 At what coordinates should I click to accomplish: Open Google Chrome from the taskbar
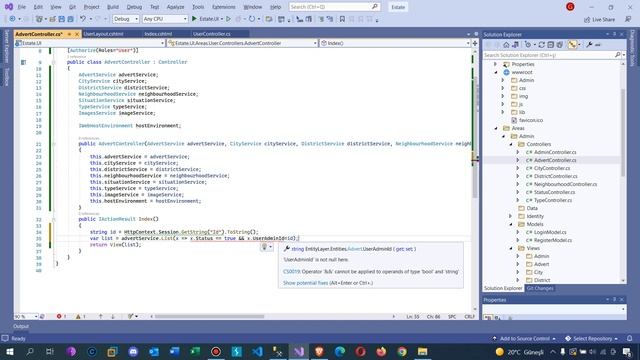click(402, 351)
